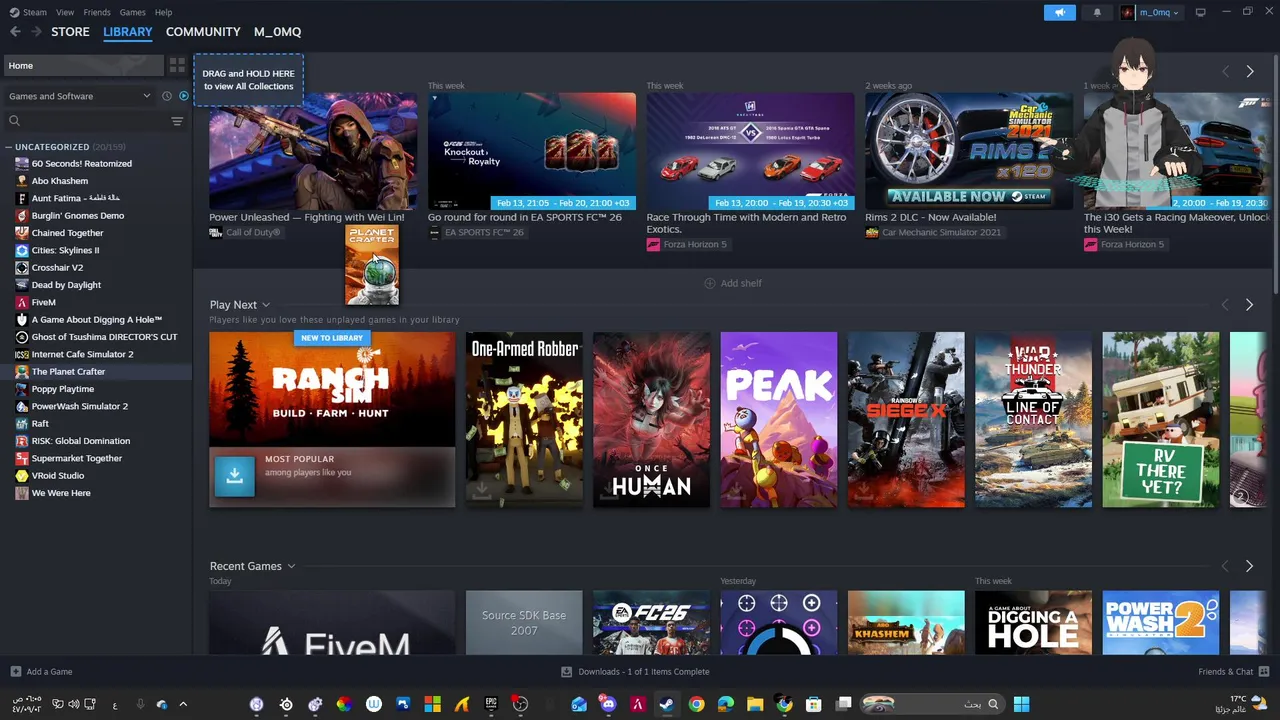The width and height of the screenshot is (1280, 720).
Task: Open the One-Armed Robber game cover
Action: (524, 420)
